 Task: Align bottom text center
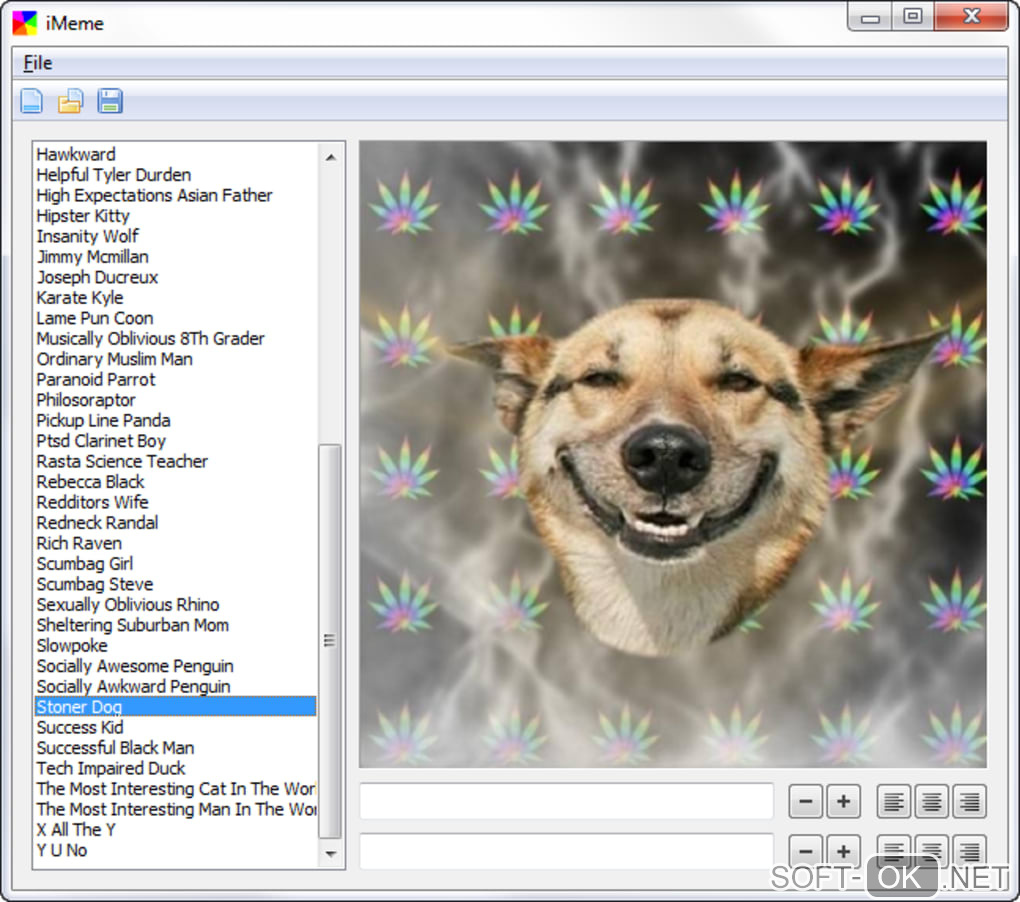[x=932, y=851]
